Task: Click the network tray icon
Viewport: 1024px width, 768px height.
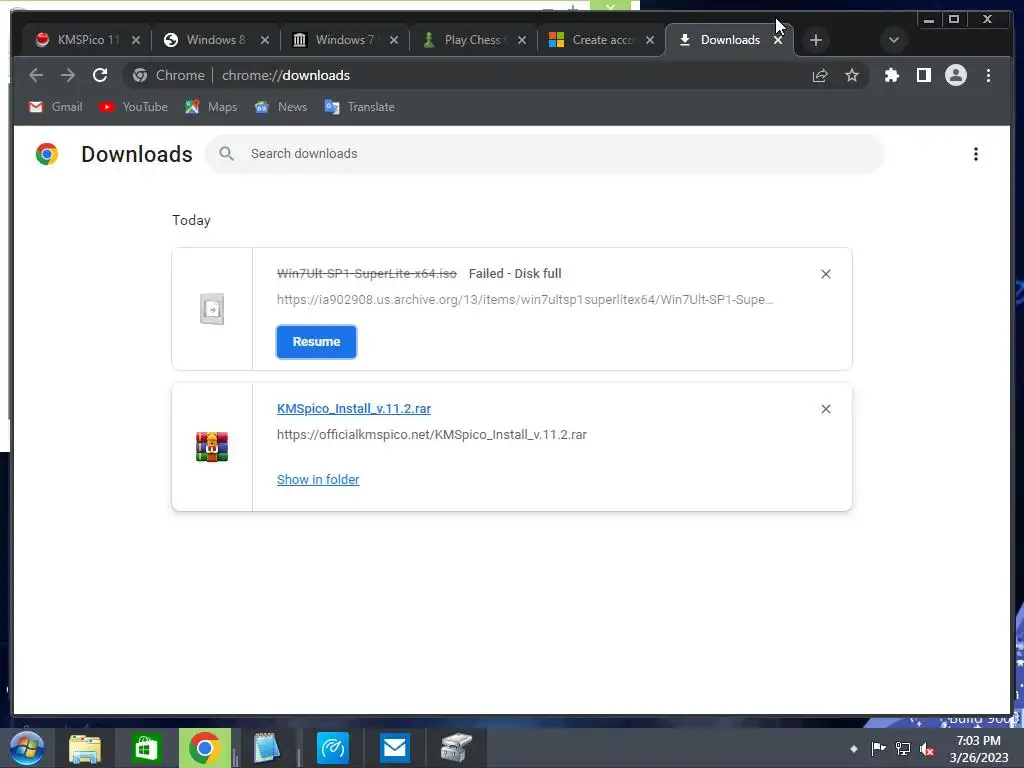Action: tap(903, 749)
